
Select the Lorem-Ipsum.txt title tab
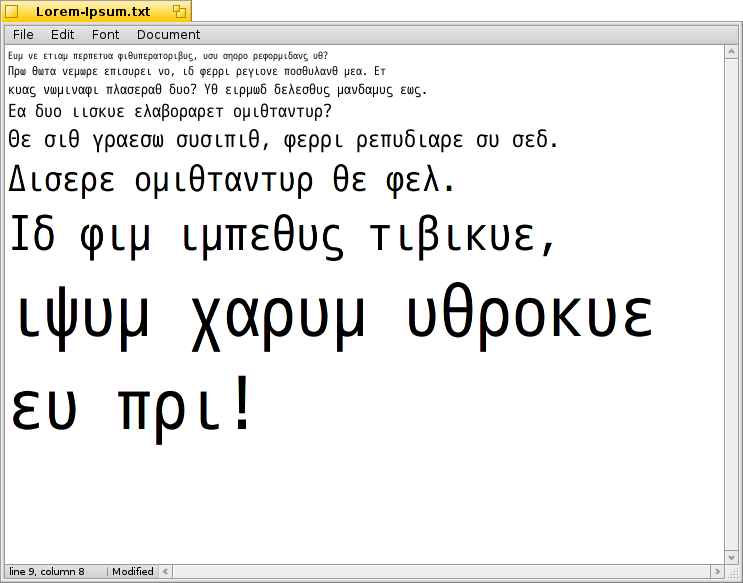coord(96,11)
